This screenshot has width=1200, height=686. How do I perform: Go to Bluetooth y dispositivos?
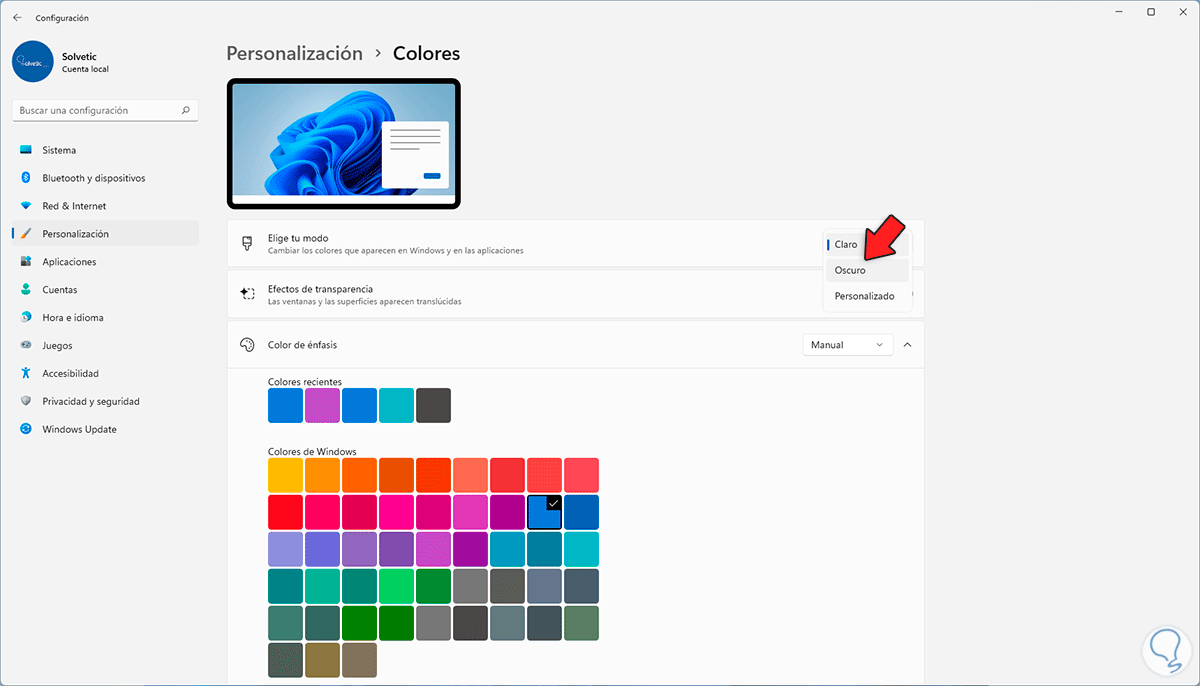pyautogui.click(x=105, y=178)
